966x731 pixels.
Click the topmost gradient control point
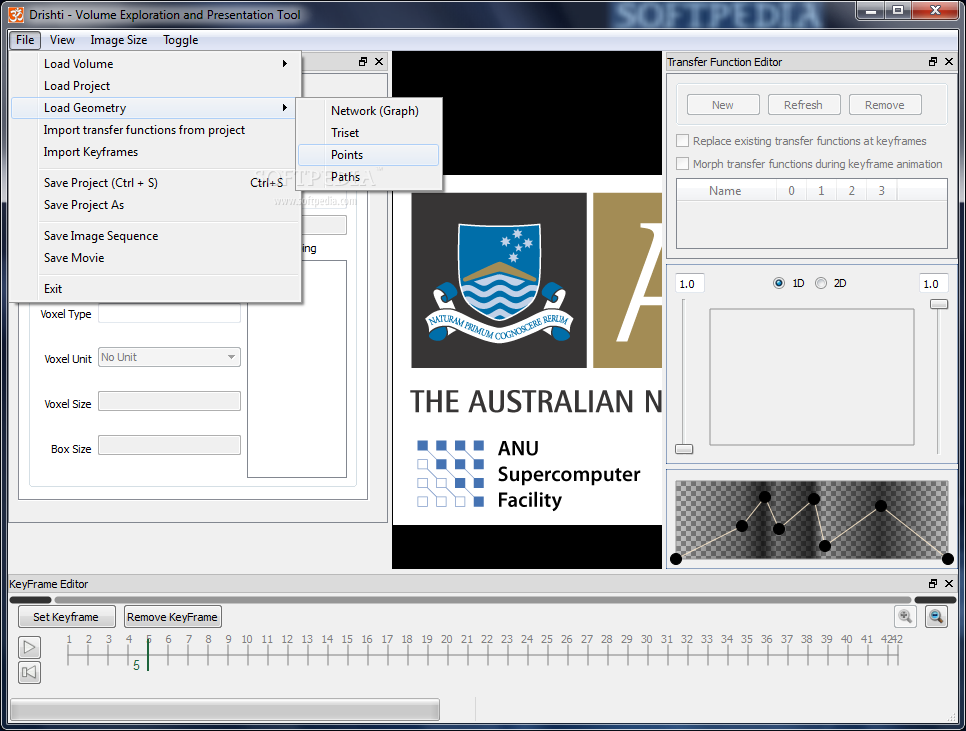(x=765, y=496)
